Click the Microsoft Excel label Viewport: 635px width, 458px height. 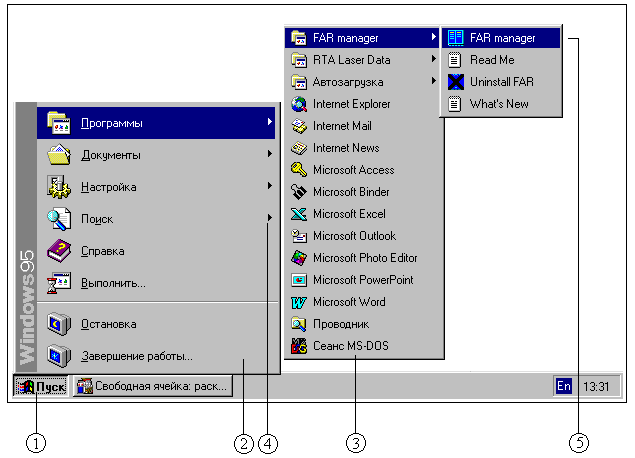[x=349, y=214]
